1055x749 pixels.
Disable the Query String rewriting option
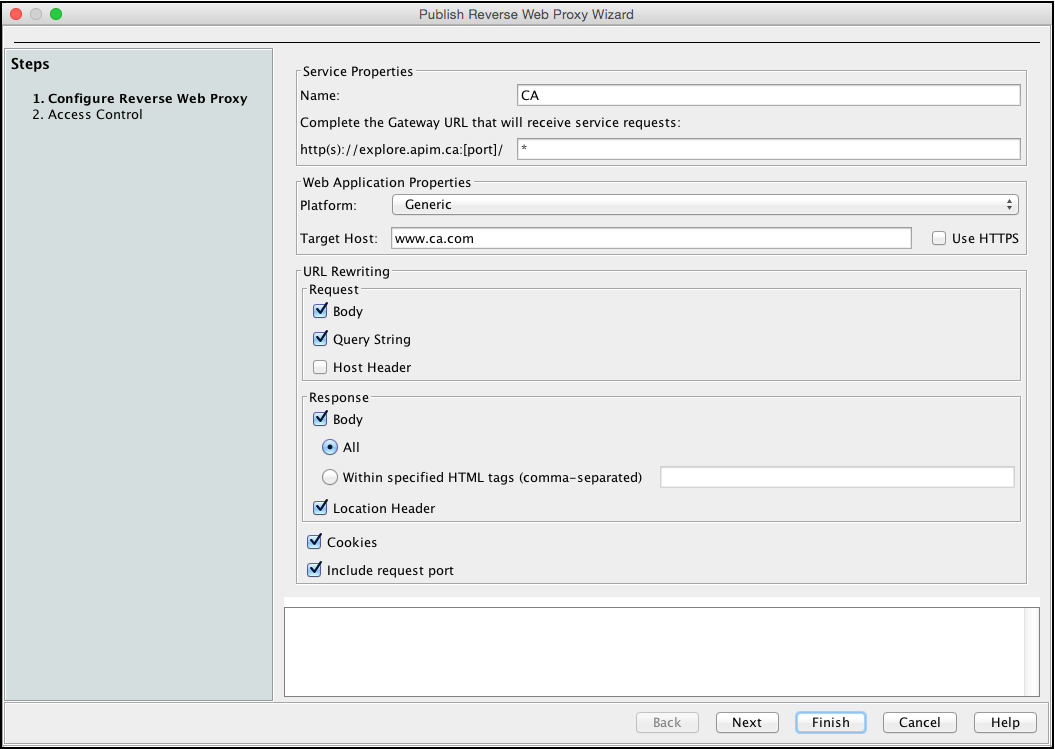[x=320, y=339]
